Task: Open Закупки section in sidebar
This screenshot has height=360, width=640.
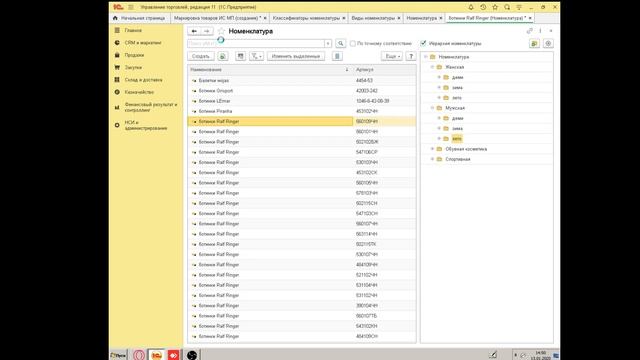Action: click(133, 67)
